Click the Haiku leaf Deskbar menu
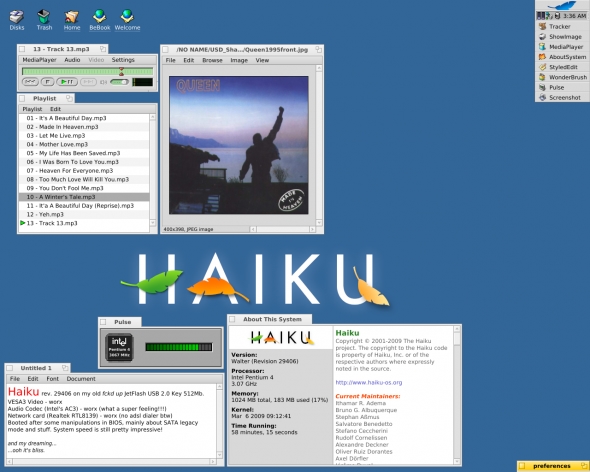The image size is (590, 472). pyautogui.click(x=562, y=5)
